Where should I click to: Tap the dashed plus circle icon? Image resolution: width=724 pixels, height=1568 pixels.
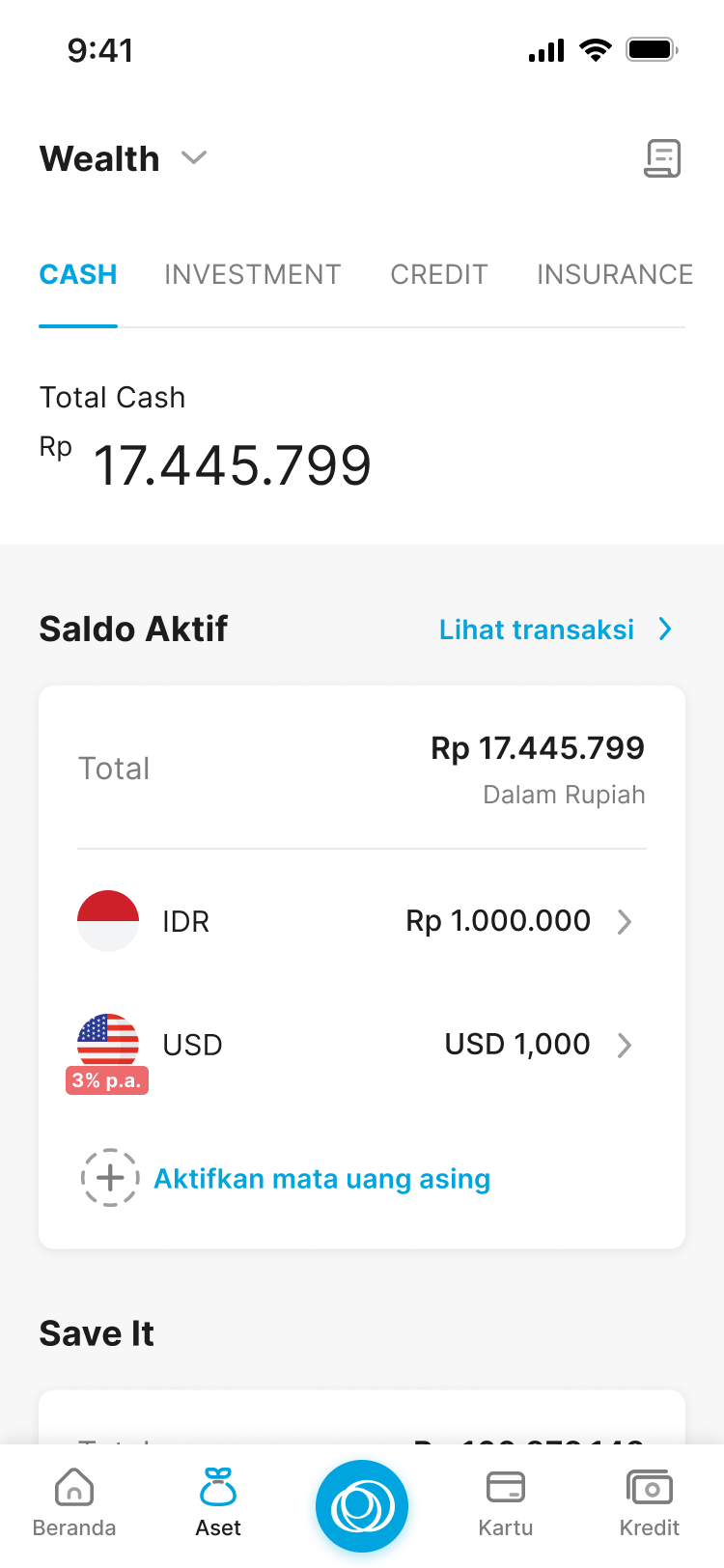point(110,1178)
